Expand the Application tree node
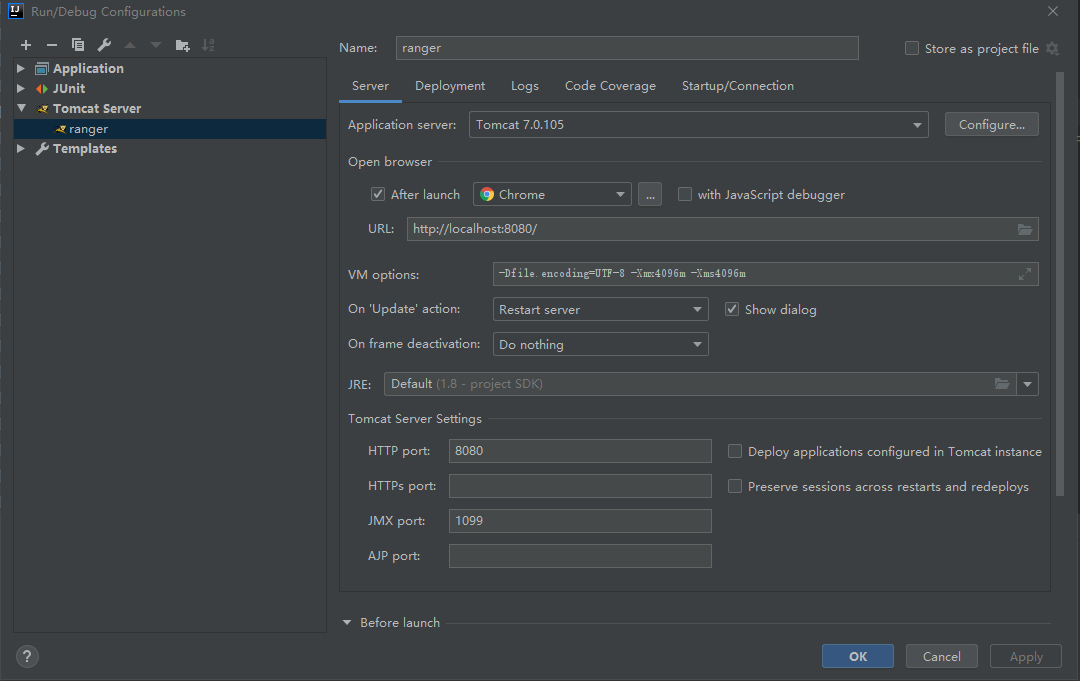 tap(21, 68)
